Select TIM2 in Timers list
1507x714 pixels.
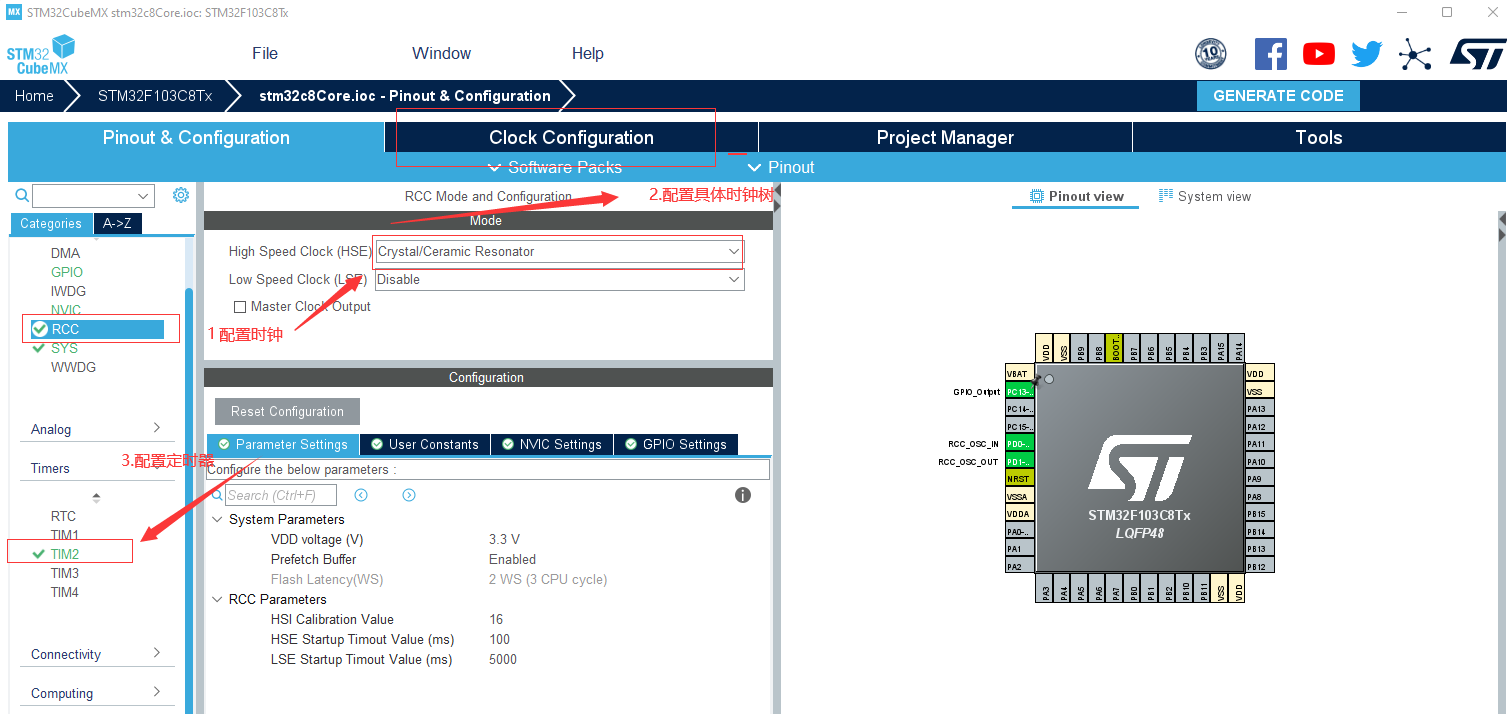[x=65, y=554]
